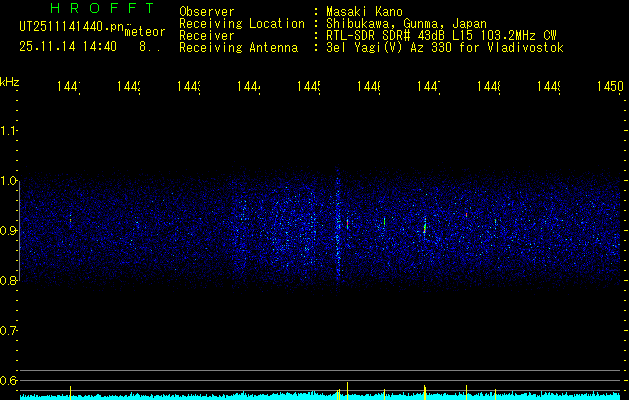Click the Observer label
Image resolution: width=629 pixels, height=400 pixels.
pos(207,12)
